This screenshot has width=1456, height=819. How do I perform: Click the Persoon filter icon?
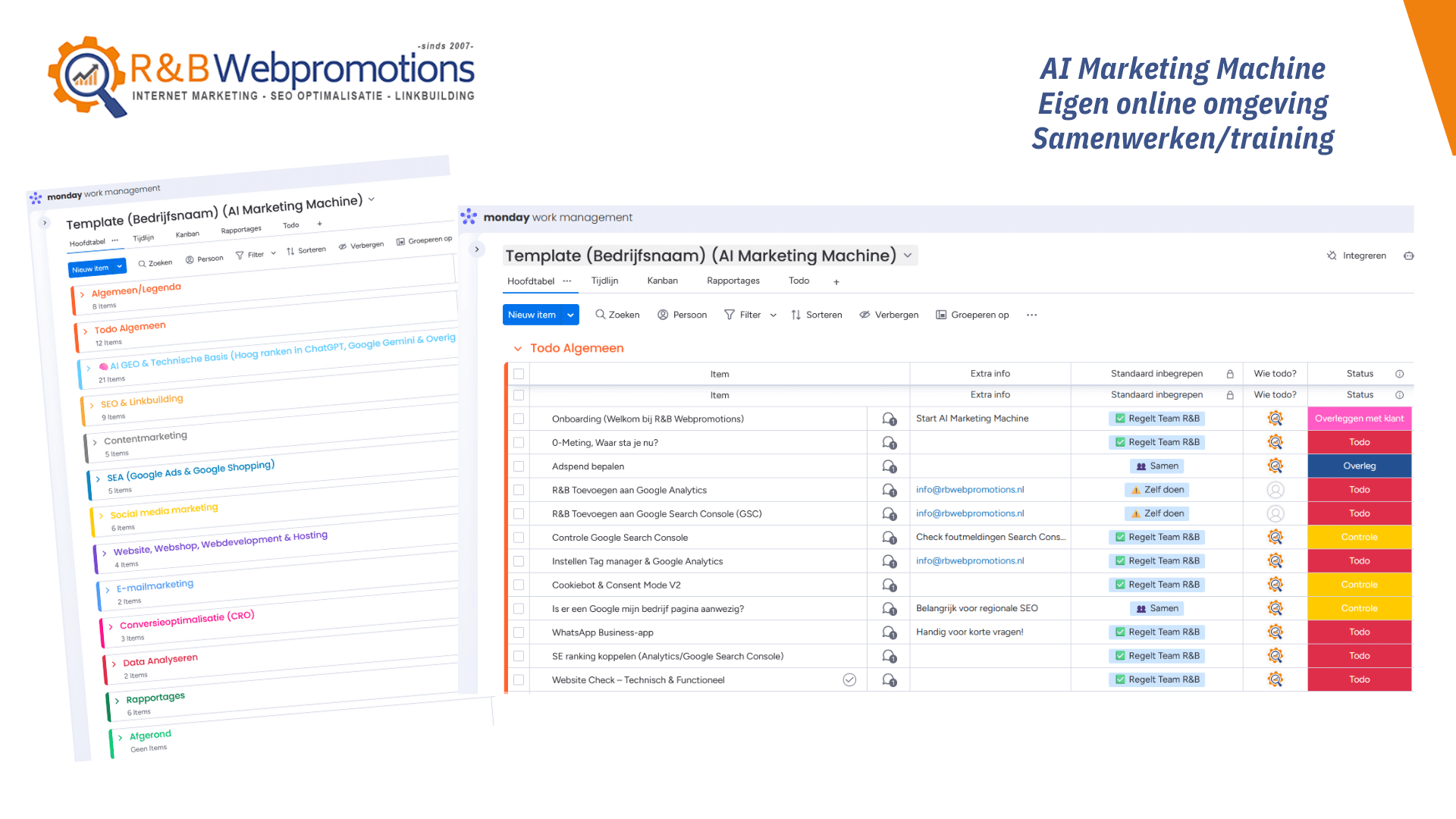663,315
